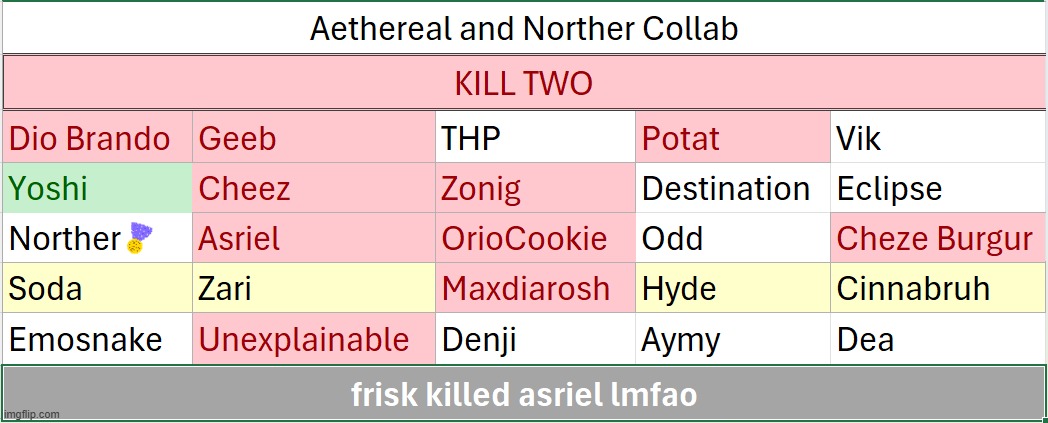
Task: Select the Aethereal and Norther Collab title
Action: tap(524, 28)
